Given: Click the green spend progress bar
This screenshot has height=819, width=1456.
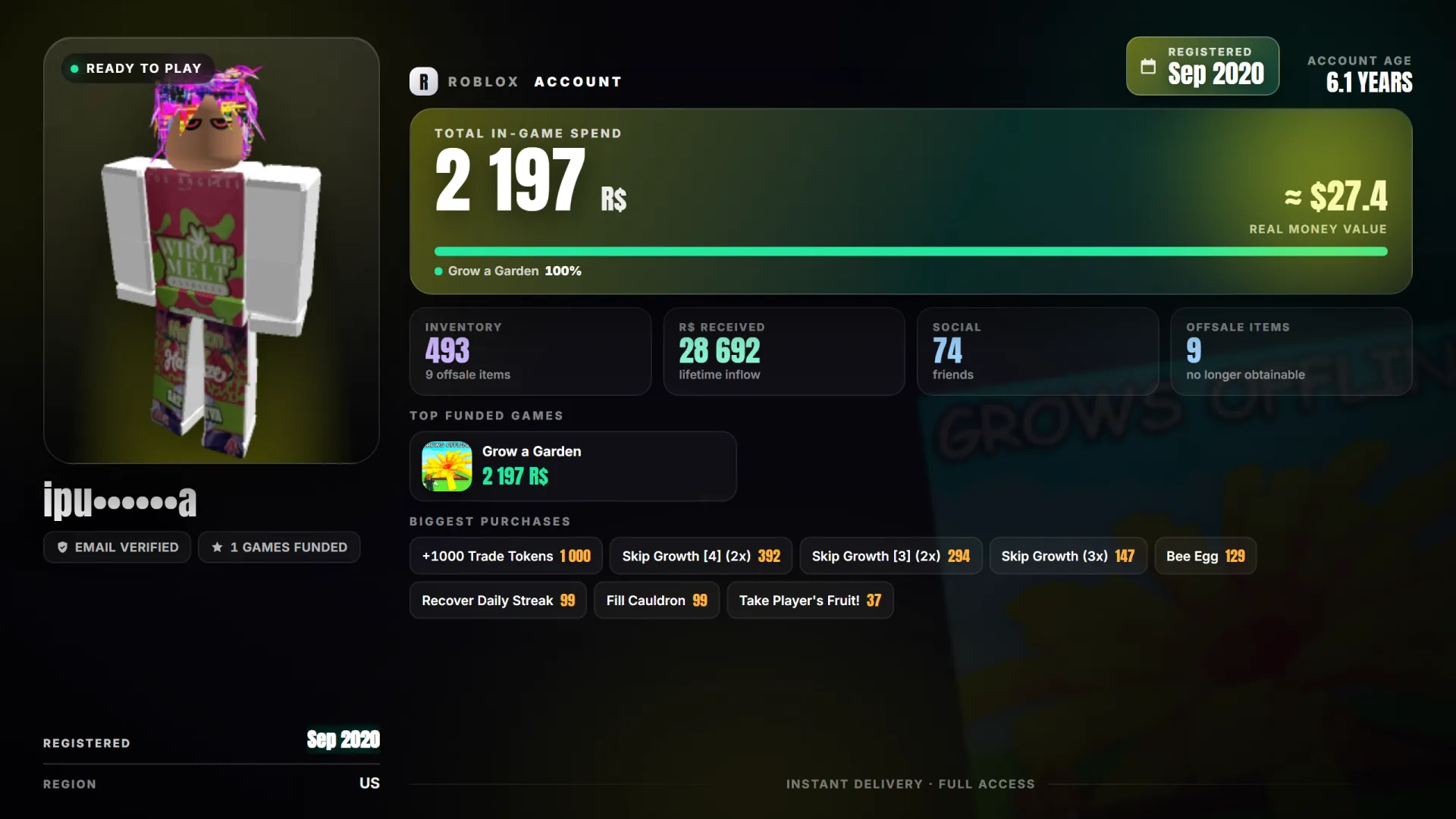Looking at the screenshot, I should [x=911, y=251].
